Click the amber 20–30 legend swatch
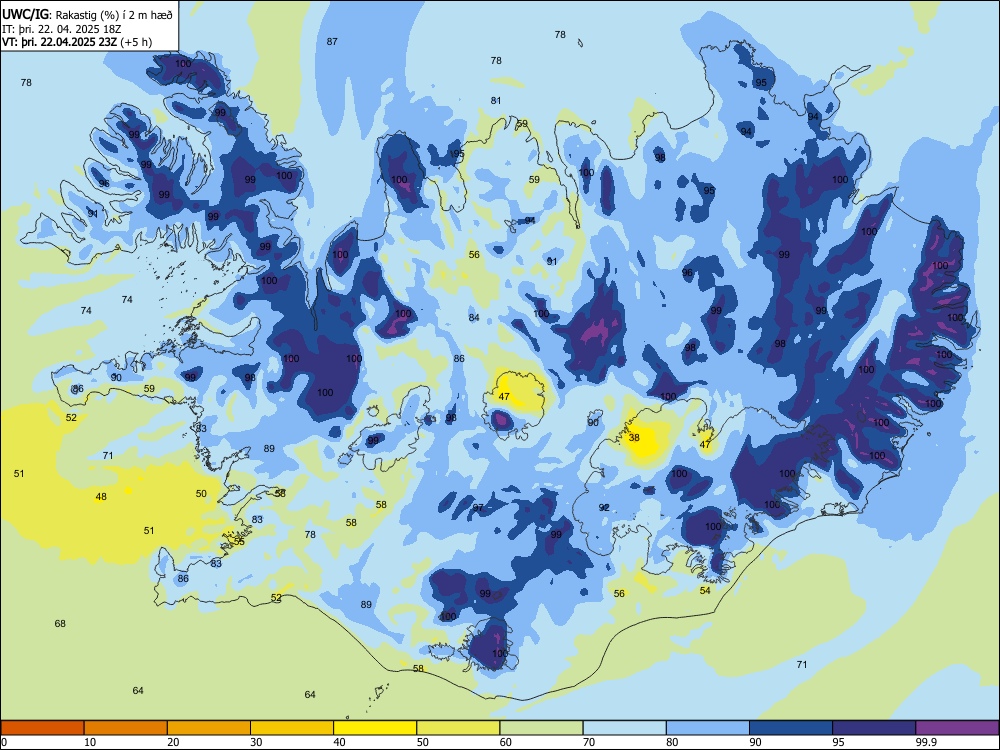 tap(209, 728)
